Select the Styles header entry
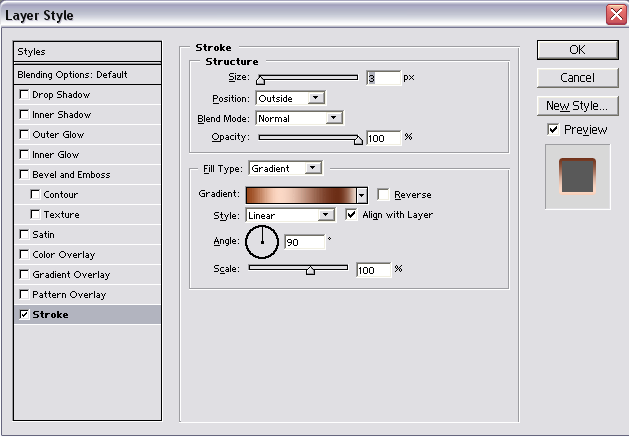The image size is (629, 437). click(87, 51)
